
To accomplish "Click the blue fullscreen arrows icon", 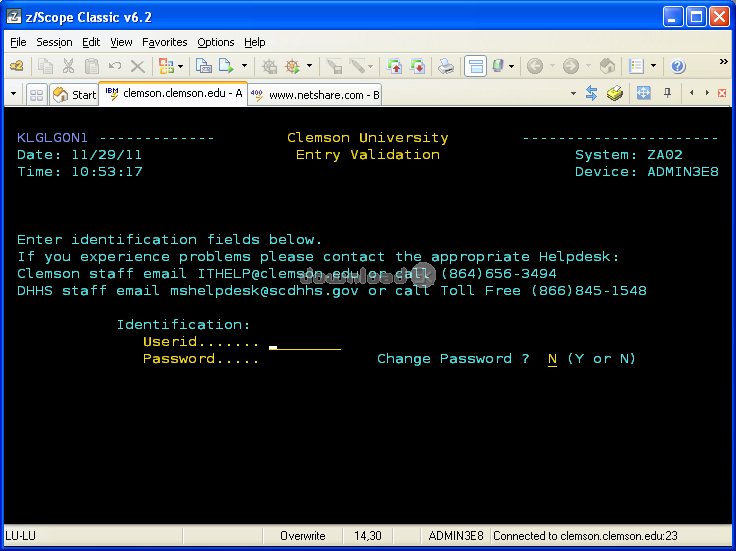I will pyautogui.click(x=644, y=93).
